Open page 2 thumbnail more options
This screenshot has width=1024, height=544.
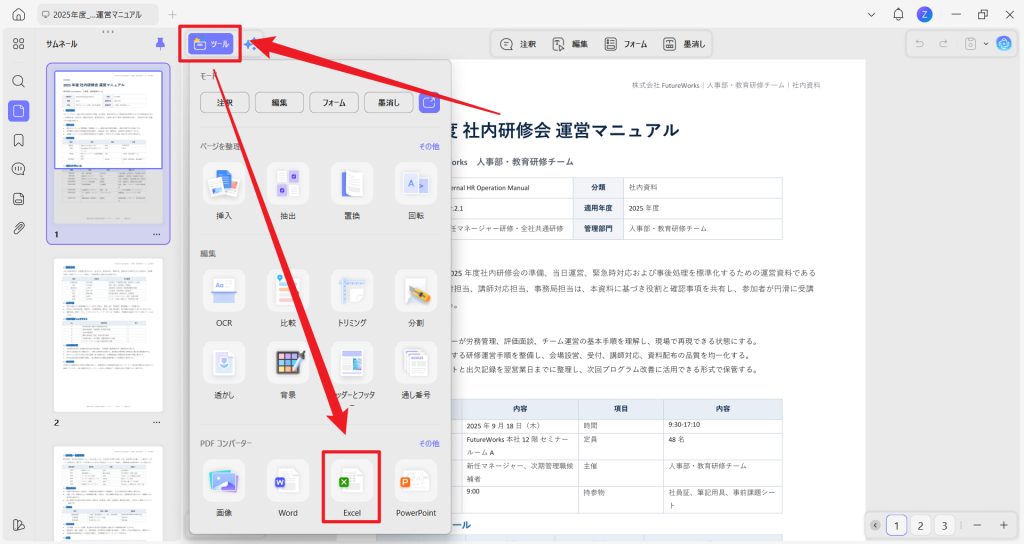click(x=157, y=423)
